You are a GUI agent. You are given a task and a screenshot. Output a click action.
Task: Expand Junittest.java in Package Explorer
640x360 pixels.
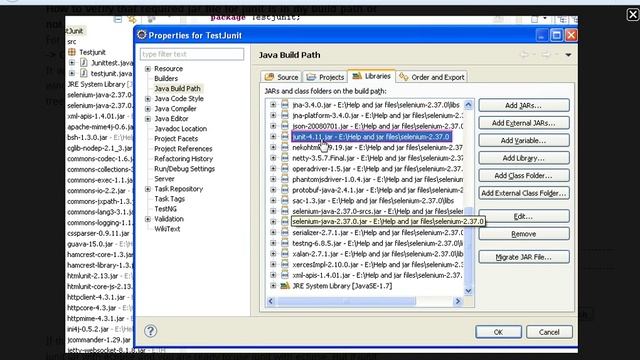click(72, 62)
